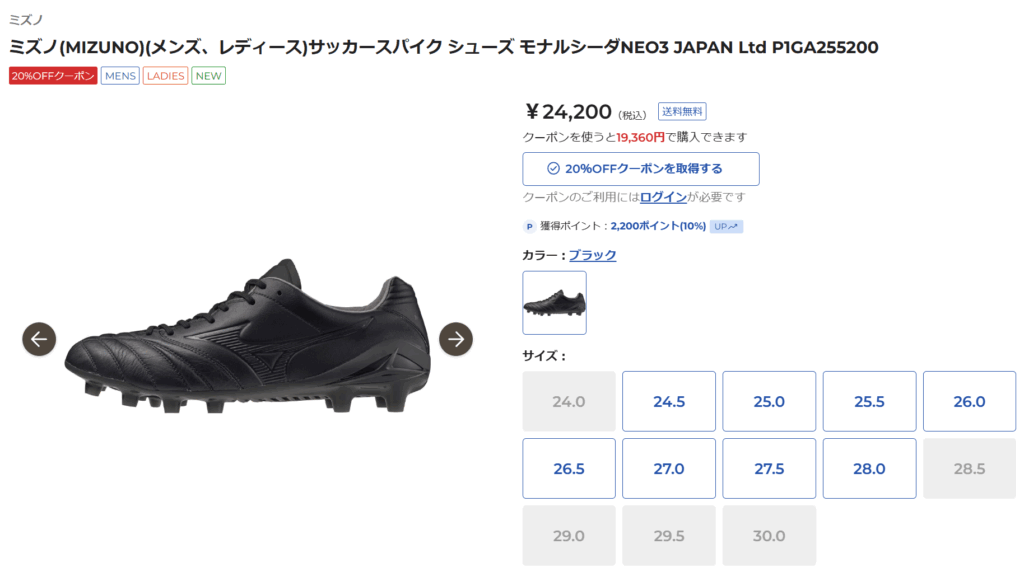Click the 送料無料 free shipping badge
Screen dimensions: 1024x572
coord(682,112)
